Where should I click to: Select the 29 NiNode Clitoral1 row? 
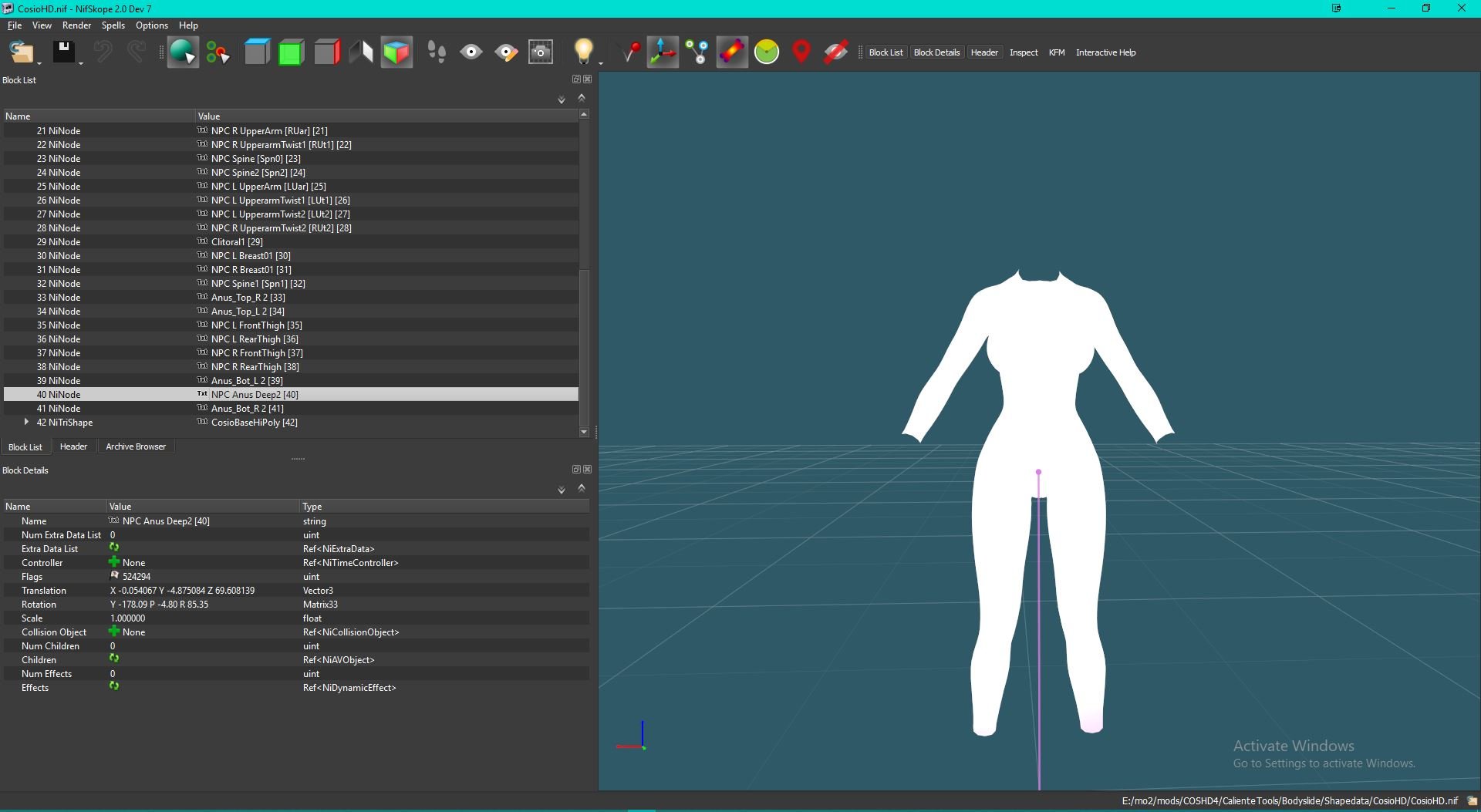pos(291,241)
